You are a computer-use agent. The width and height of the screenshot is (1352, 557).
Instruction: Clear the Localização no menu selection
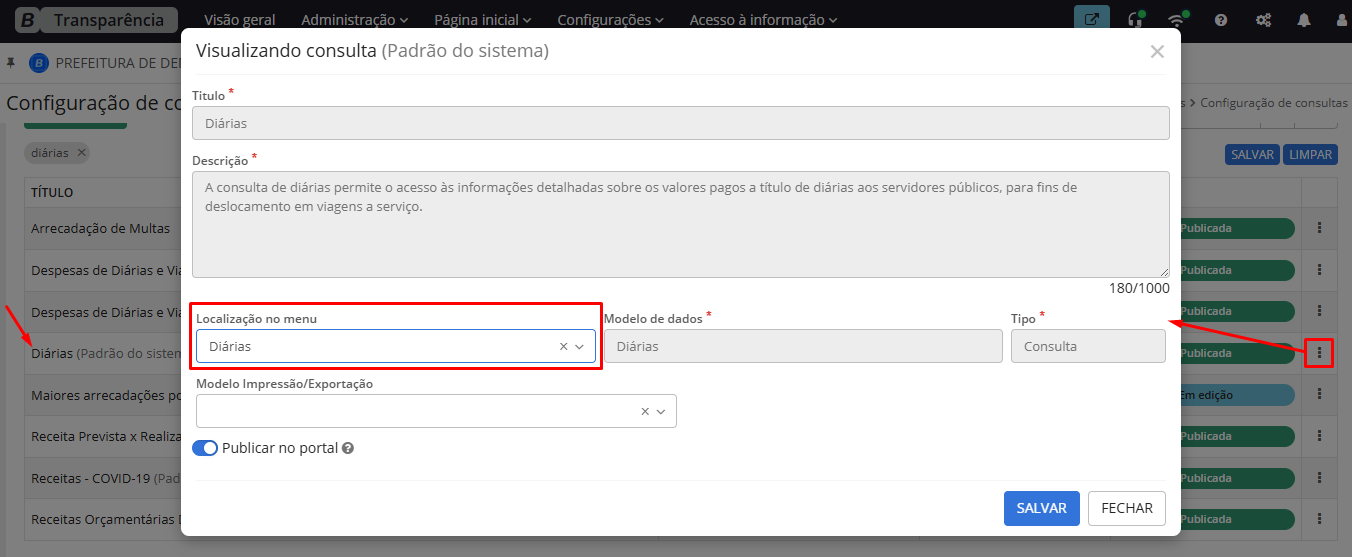[x=563, y=346]
